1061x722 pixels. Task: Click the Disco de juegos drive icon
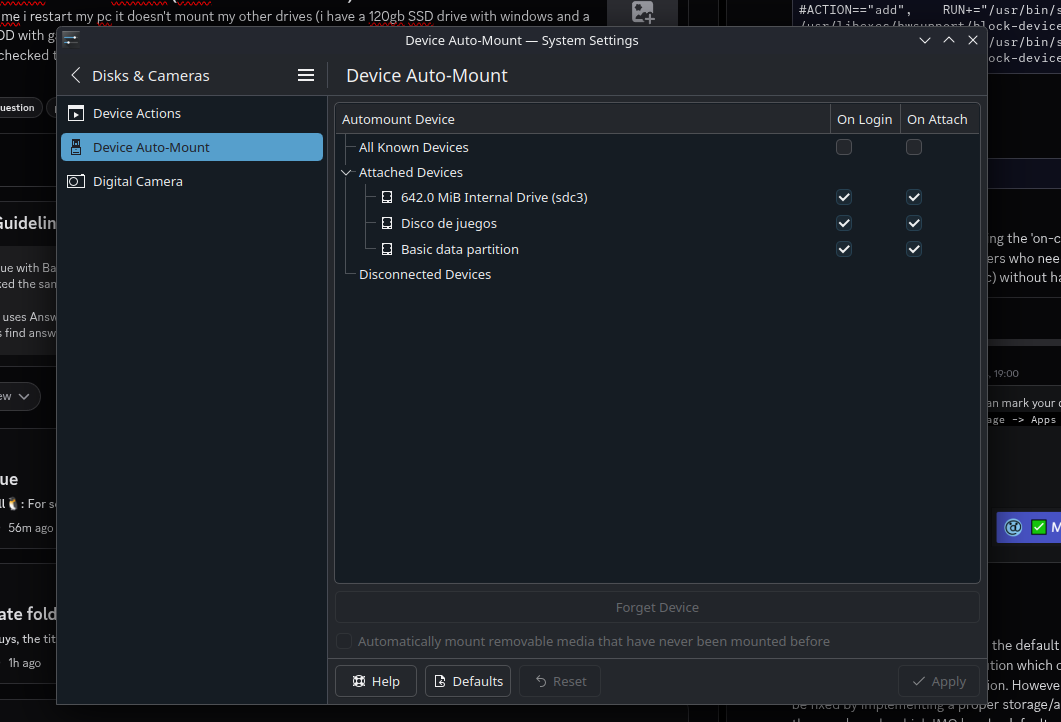[x=387, y=223]
